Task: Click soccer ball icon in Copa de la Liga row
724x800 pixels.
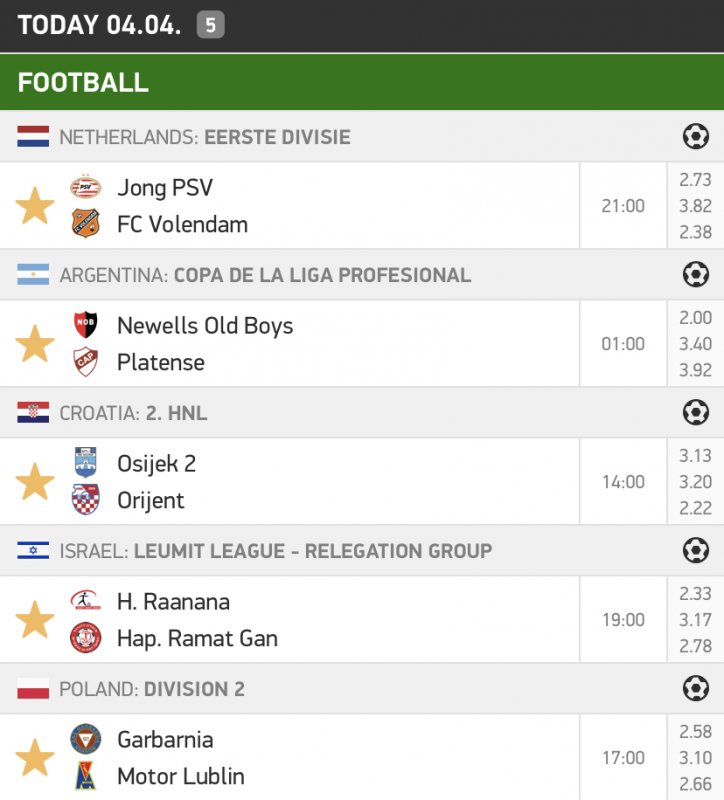Action: click(695, 274)
